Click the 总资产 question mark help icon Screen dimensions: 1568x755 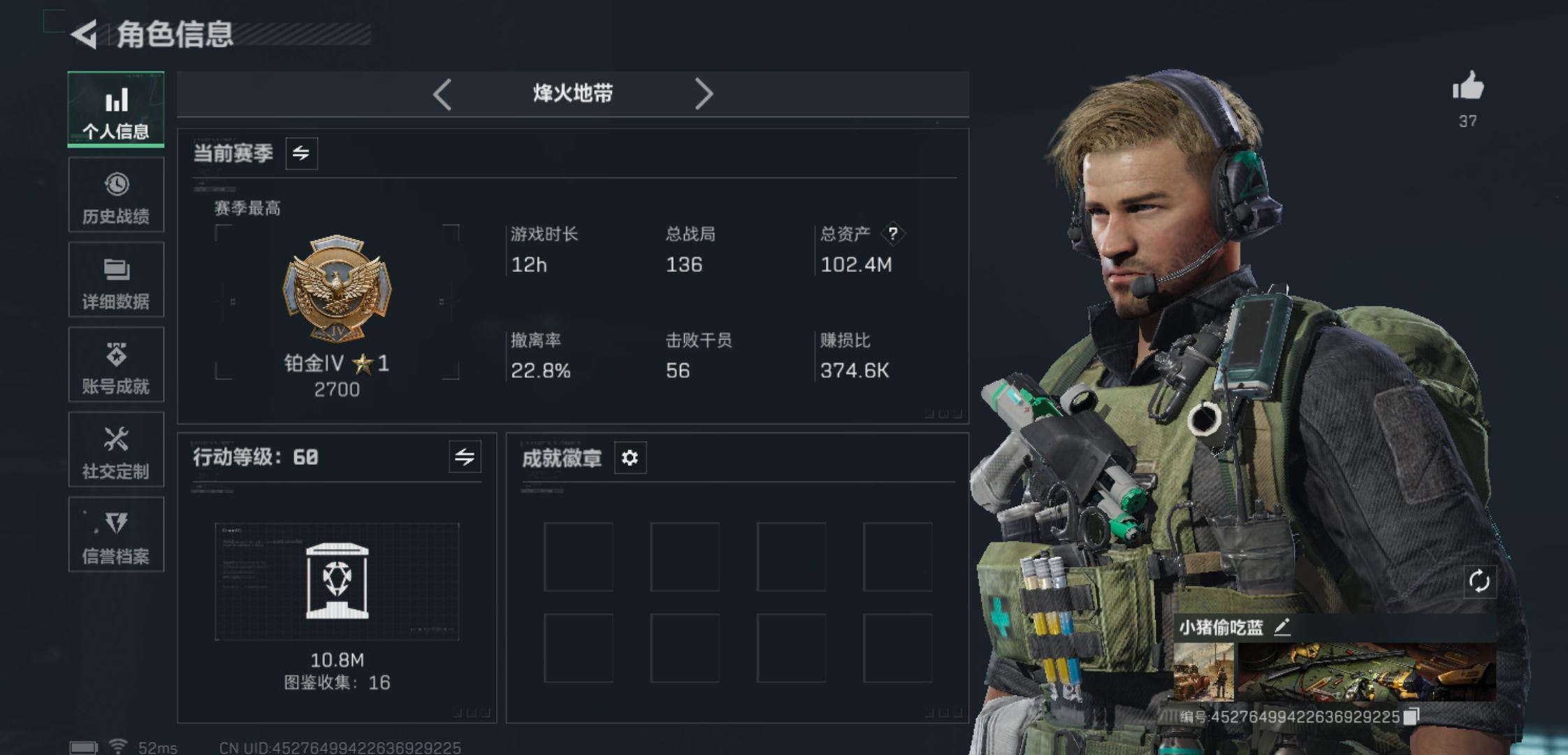coord(892,234)
